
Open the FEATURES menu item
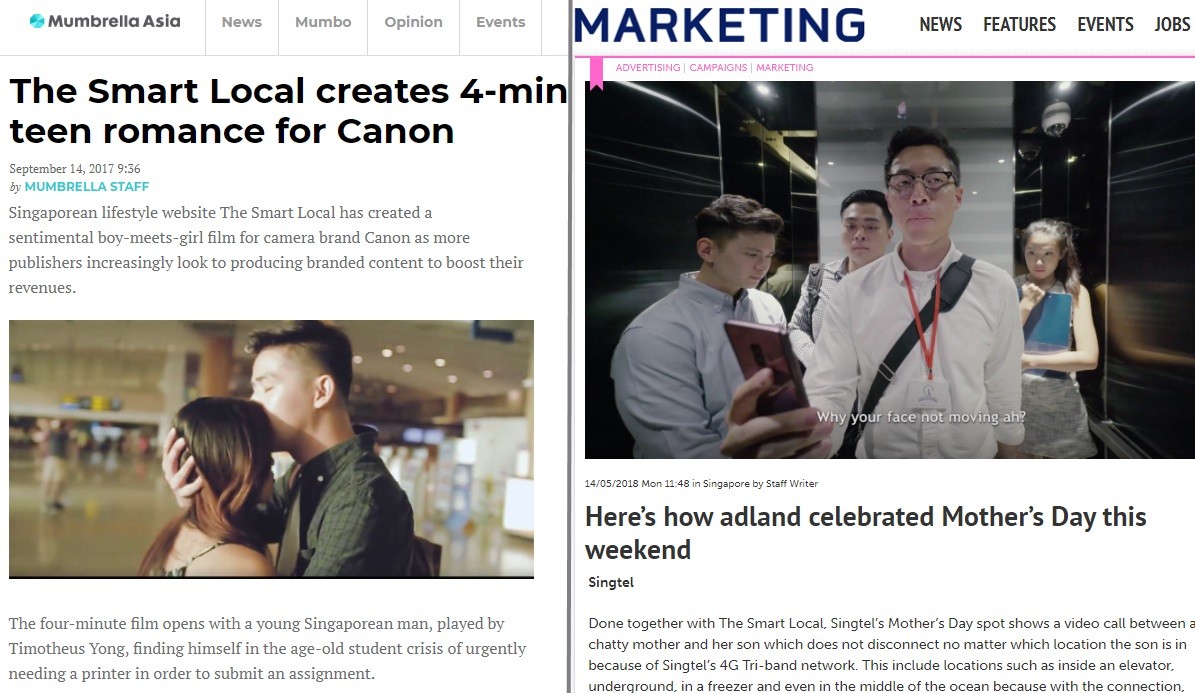pyautogui.click(x=1019, y=24)
